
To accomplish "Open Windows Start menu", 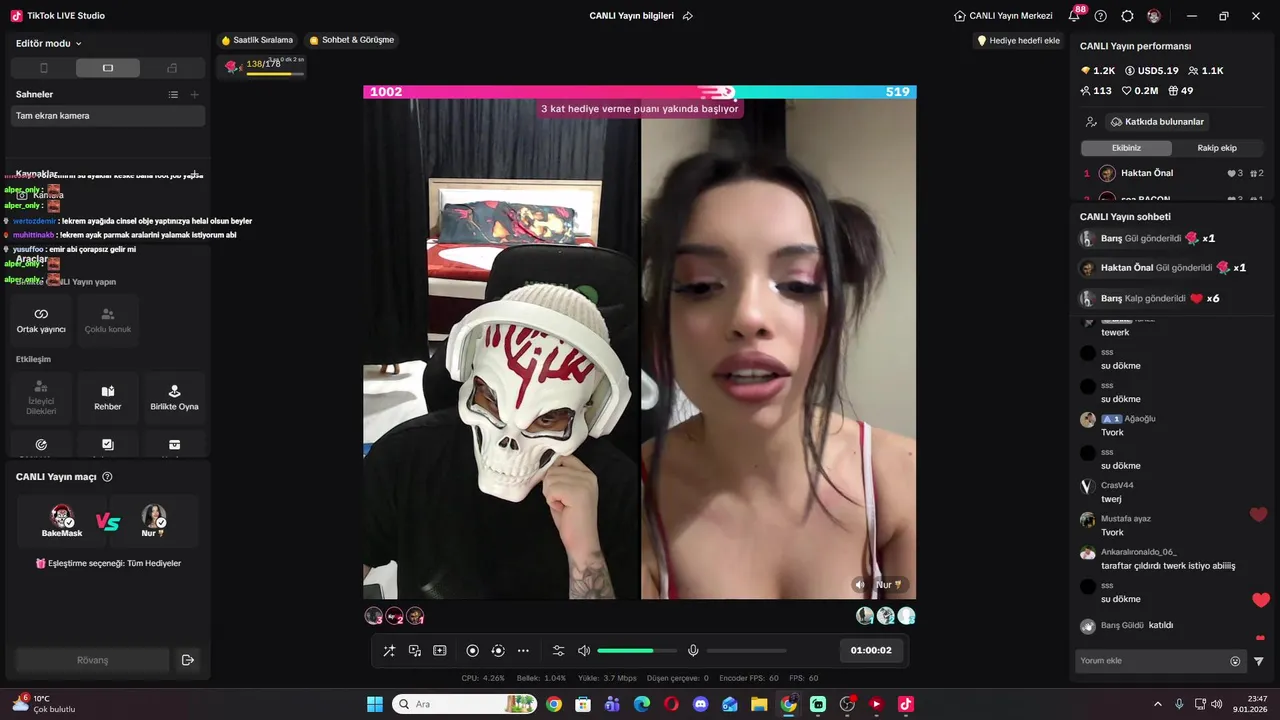I will click(x=375, y=704).
